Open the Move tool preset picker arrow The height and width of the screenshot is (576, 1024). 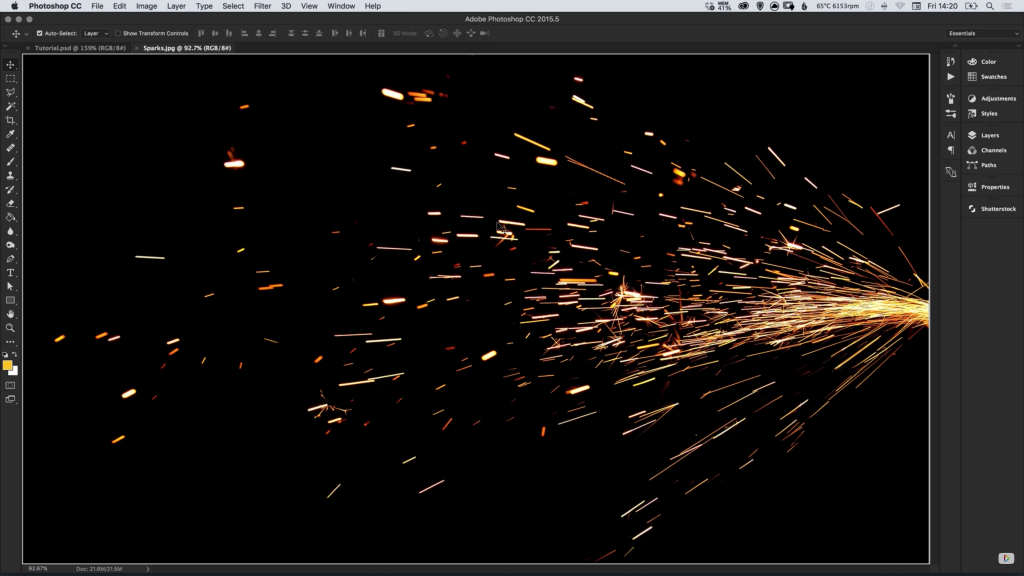coord(26,33)
